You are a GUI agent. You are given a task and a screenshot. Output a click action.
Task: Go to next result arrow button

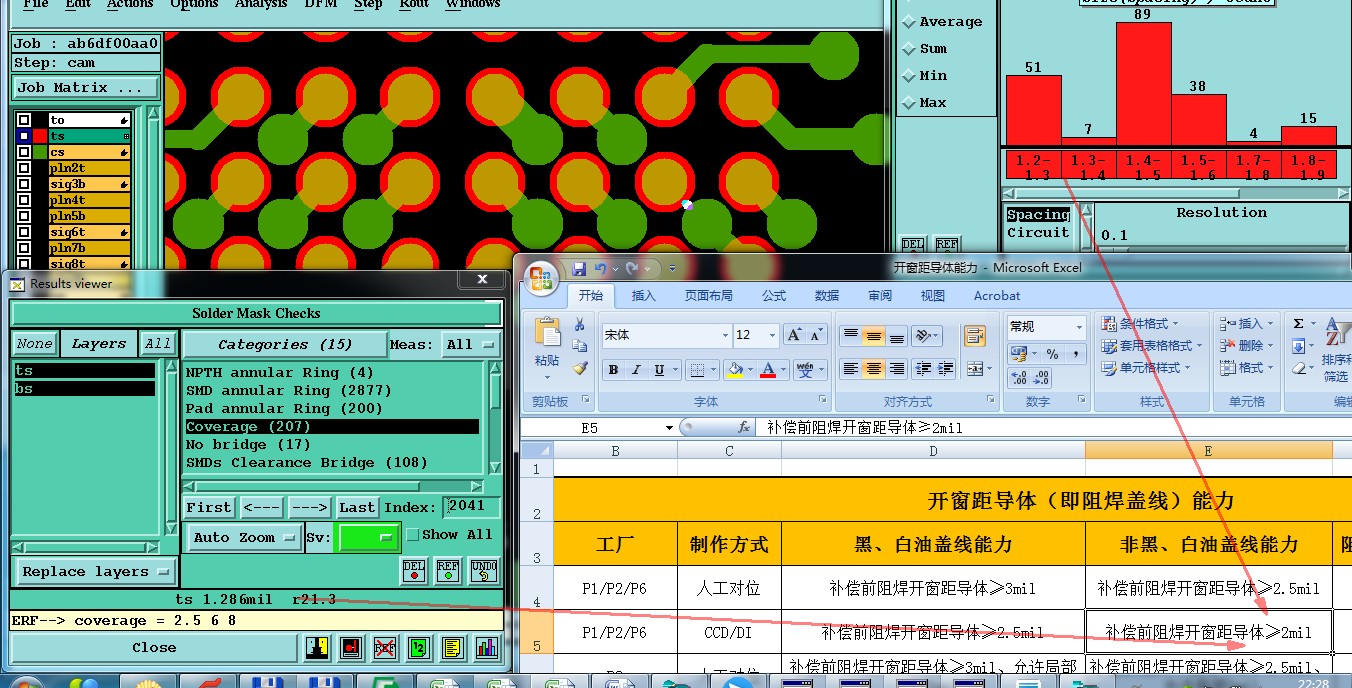[x=309, y=508]
